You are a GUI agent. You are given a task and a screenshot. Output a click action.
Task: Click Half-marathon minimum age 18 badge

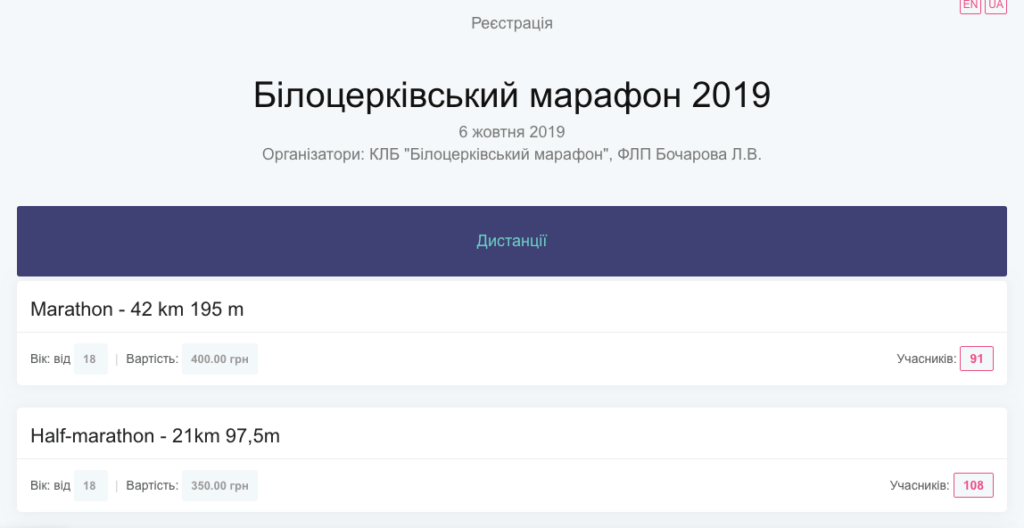(90, 486)
